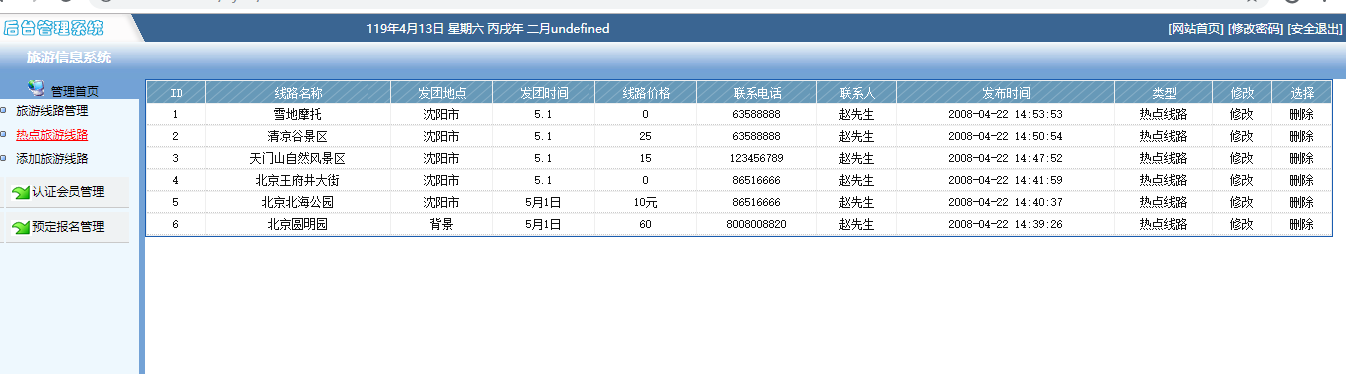Click the 背景 departure cell

coord(441,224)
